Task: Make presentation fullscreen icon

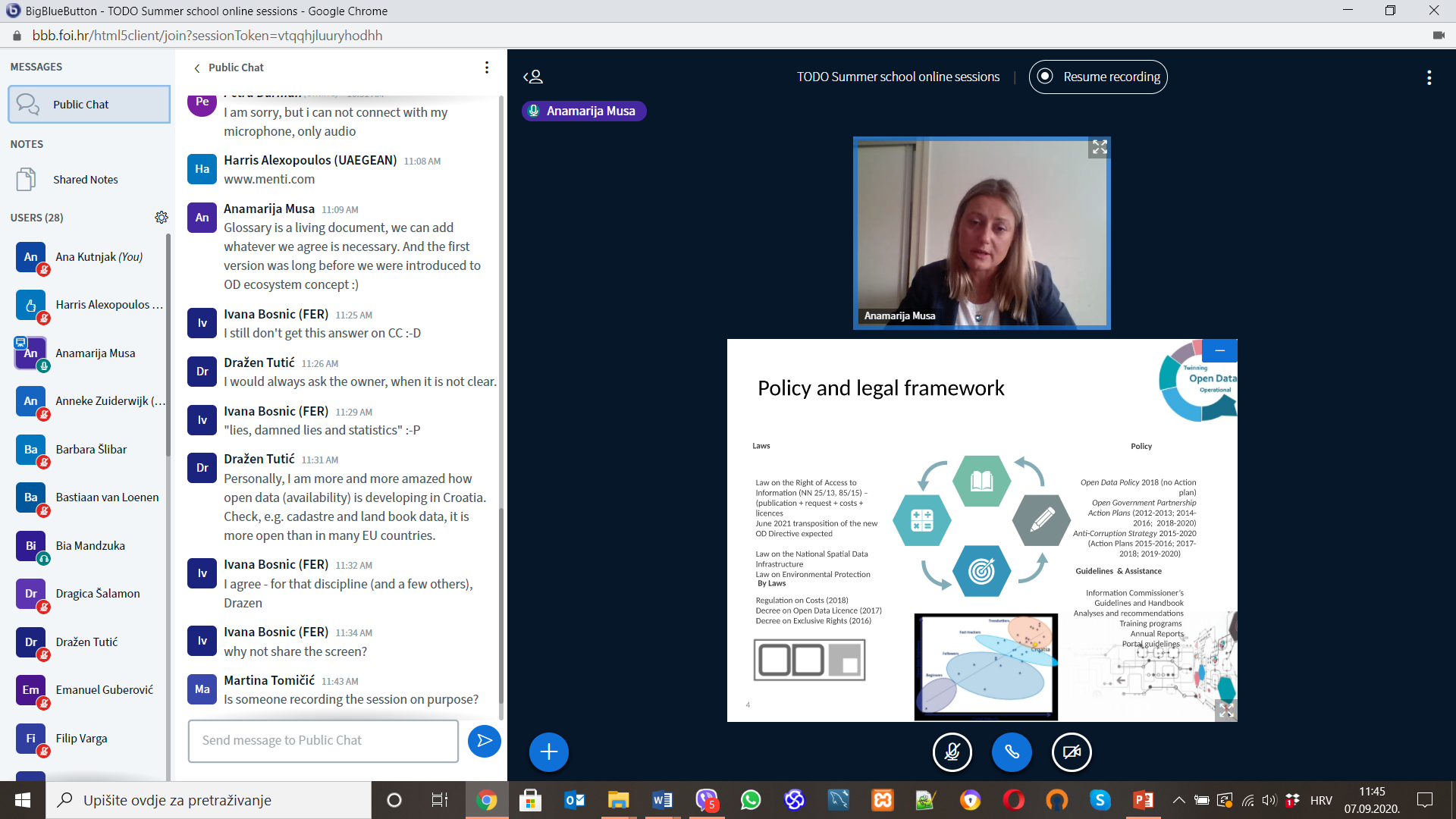Action: [x=1225, y=711]
